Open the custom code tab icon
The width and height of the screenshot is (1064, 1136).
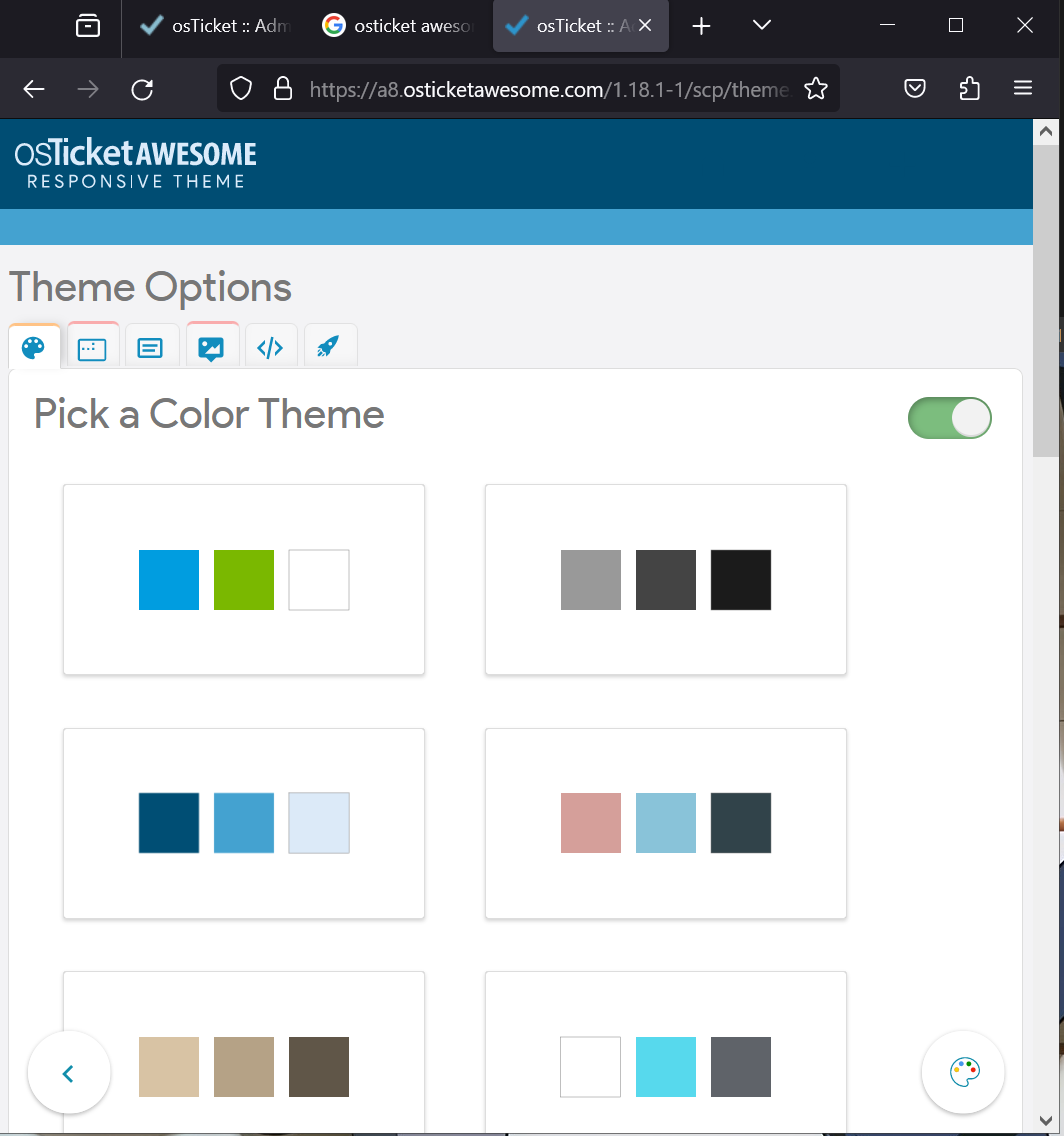point(270,347)
